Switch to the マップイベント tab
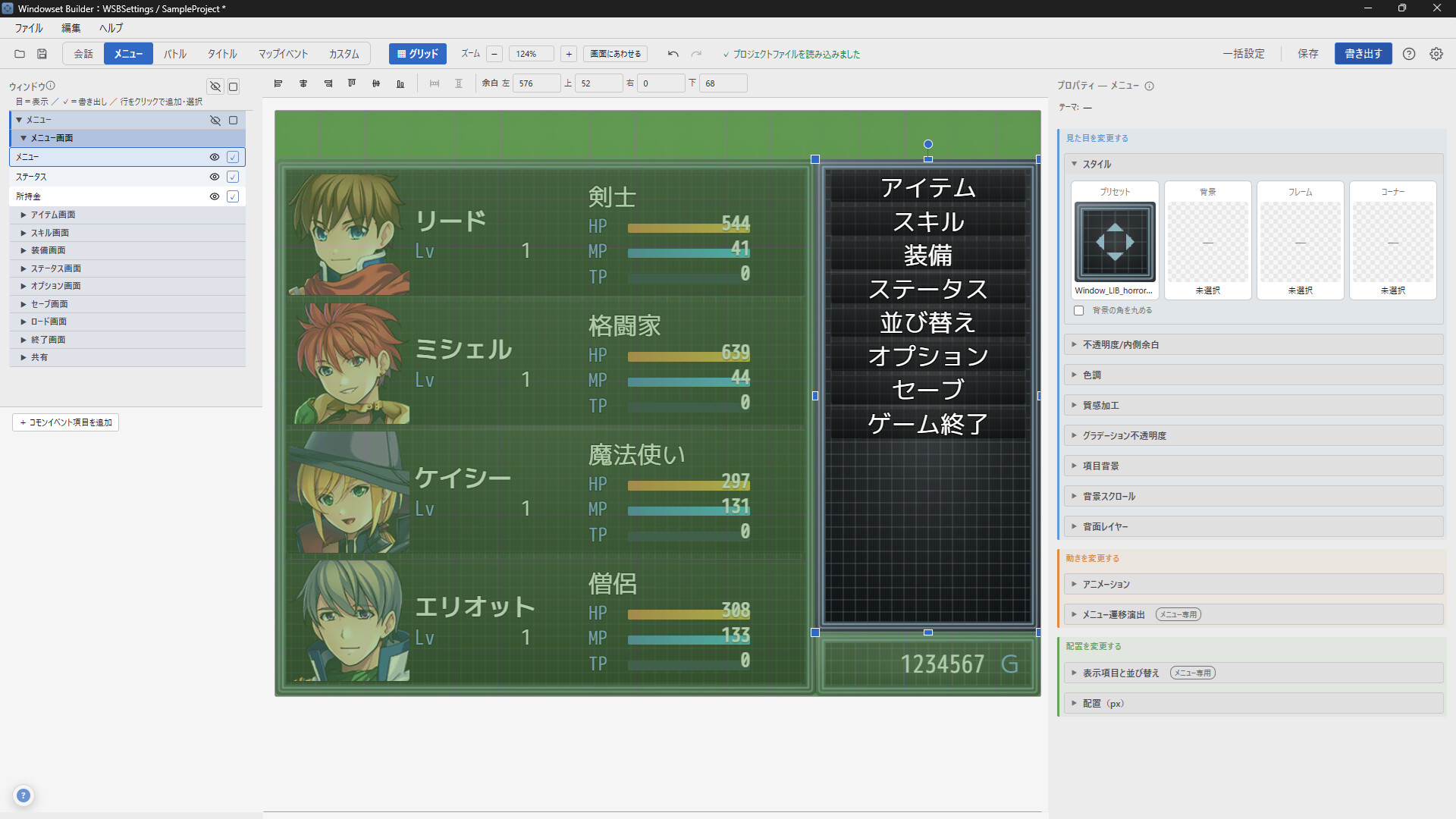 point(283,54)
